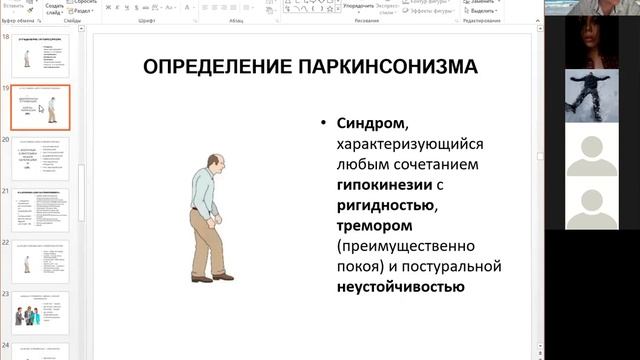Click Создать слайд button
Image resolution: width=640 pixels, height=360 pixels.
(54, 9)
